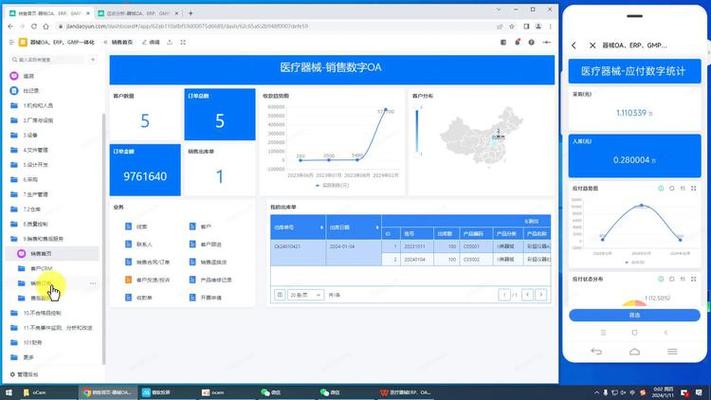This screenshot has width=711, height=400.
Task: Click the table settings icon left of page size
Action: pos(280,295)
